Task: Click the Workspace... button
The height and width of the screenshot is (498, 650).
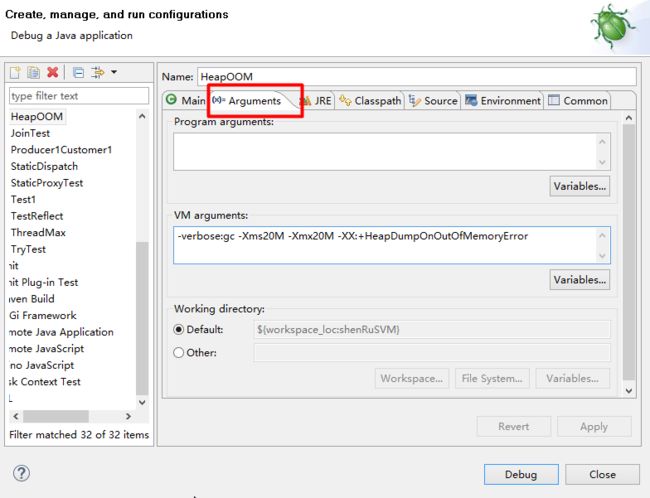Action: (x=412, y=379)
